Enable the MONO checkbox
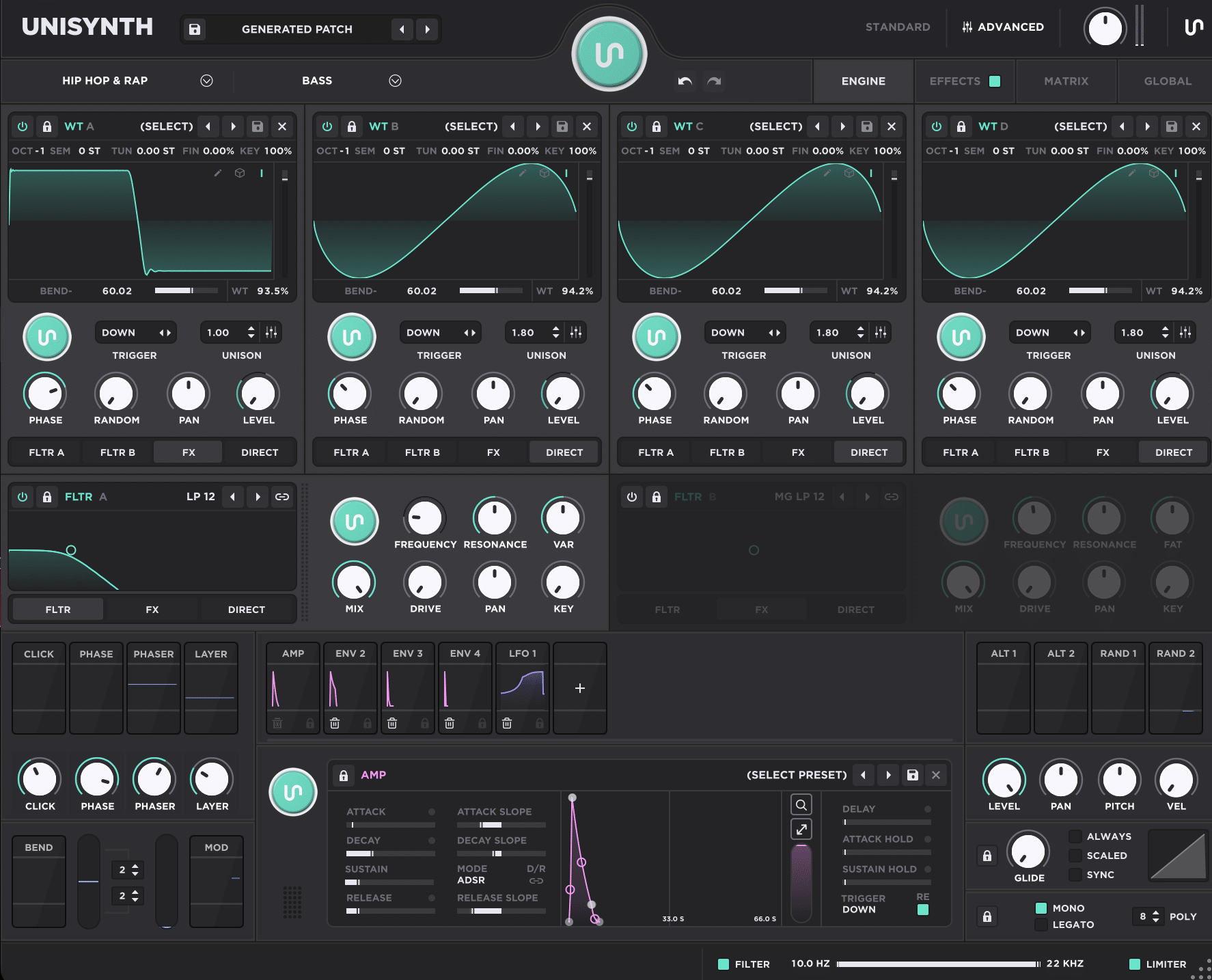 point(1041,908)
